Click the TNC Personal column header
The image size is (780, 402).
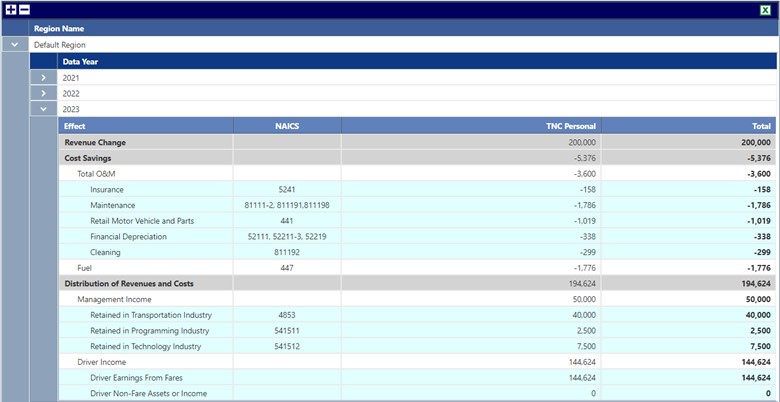click(570, 126)
